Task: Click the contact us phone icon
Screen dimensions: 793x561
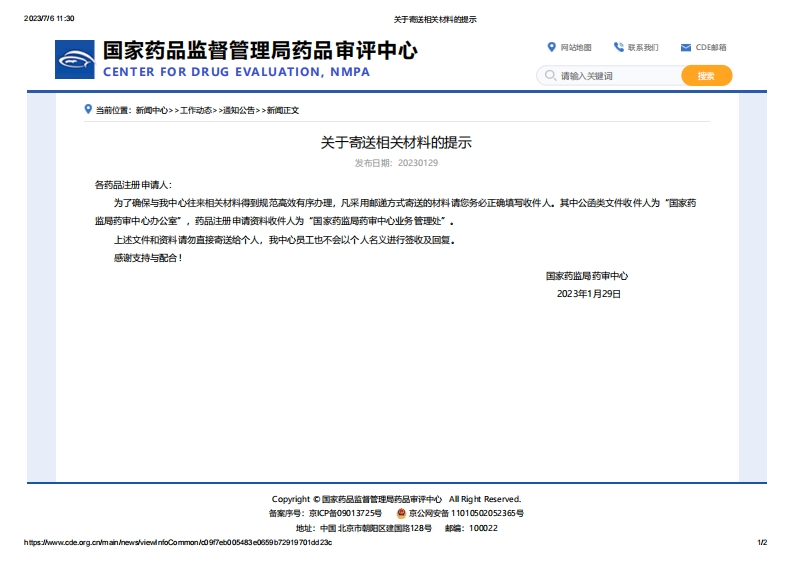Action: pos(619,47)
